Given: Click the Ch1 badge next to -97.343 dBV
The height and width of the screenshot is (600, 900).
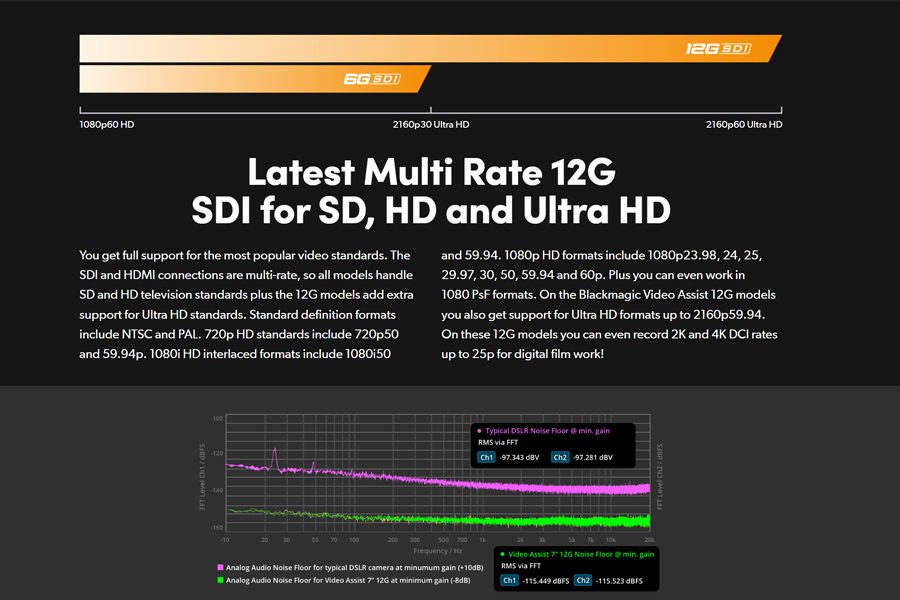Looking at the screenshot, I should [486, 458].
